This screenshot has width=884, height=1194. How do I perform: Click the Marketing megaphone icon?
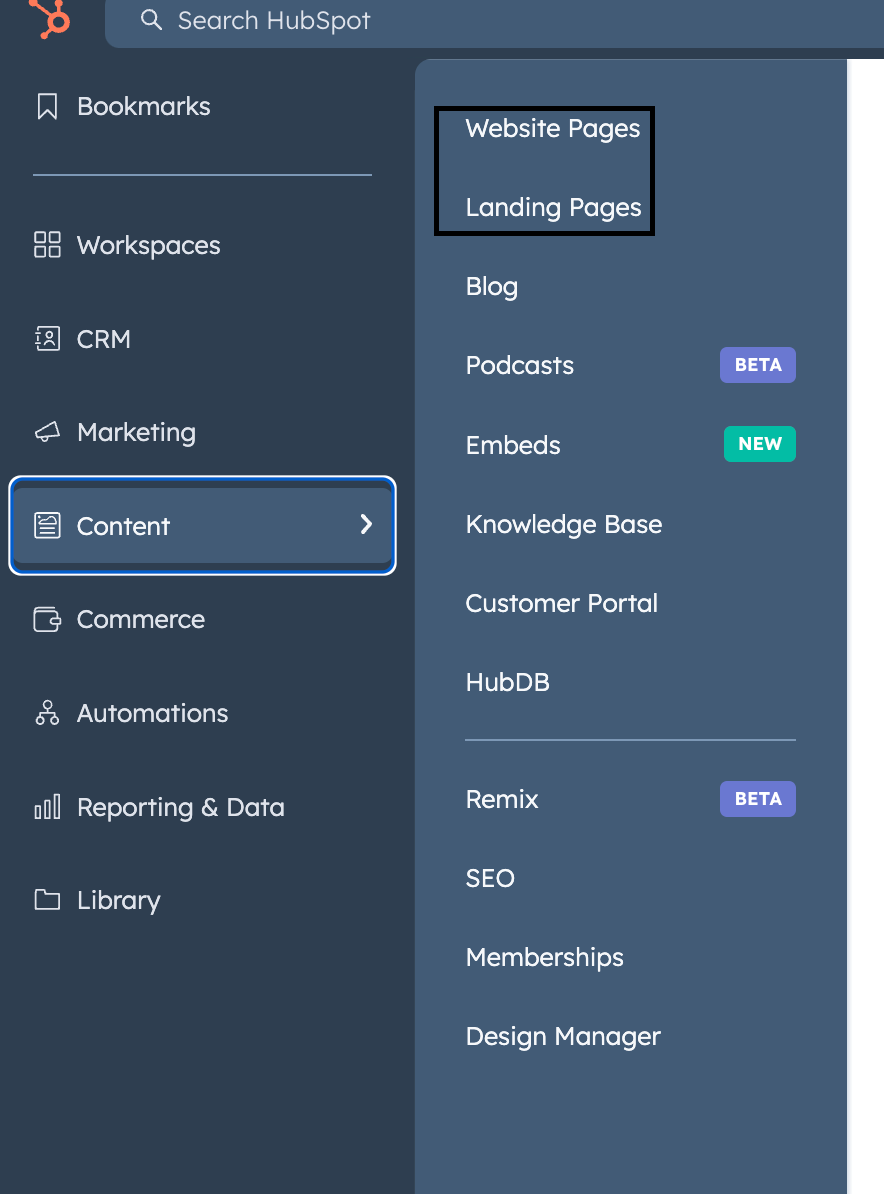pyautogui.click(x=47, y=433)
